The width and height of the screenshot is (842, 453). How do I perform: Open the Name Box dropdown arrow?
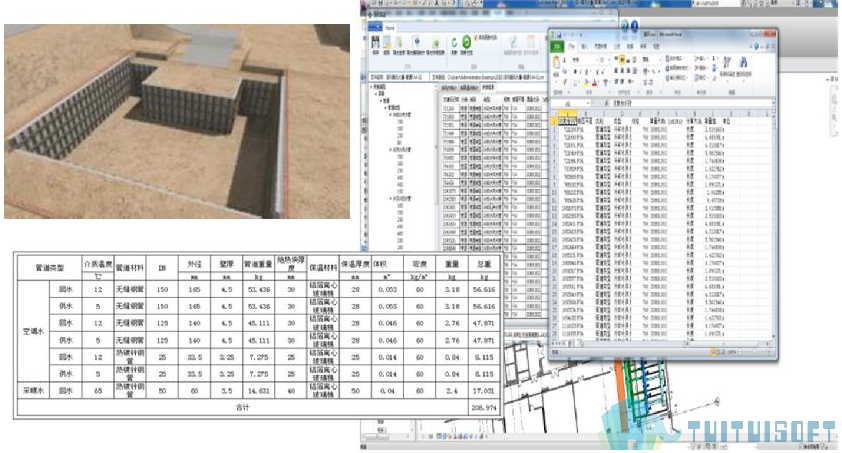587,103
